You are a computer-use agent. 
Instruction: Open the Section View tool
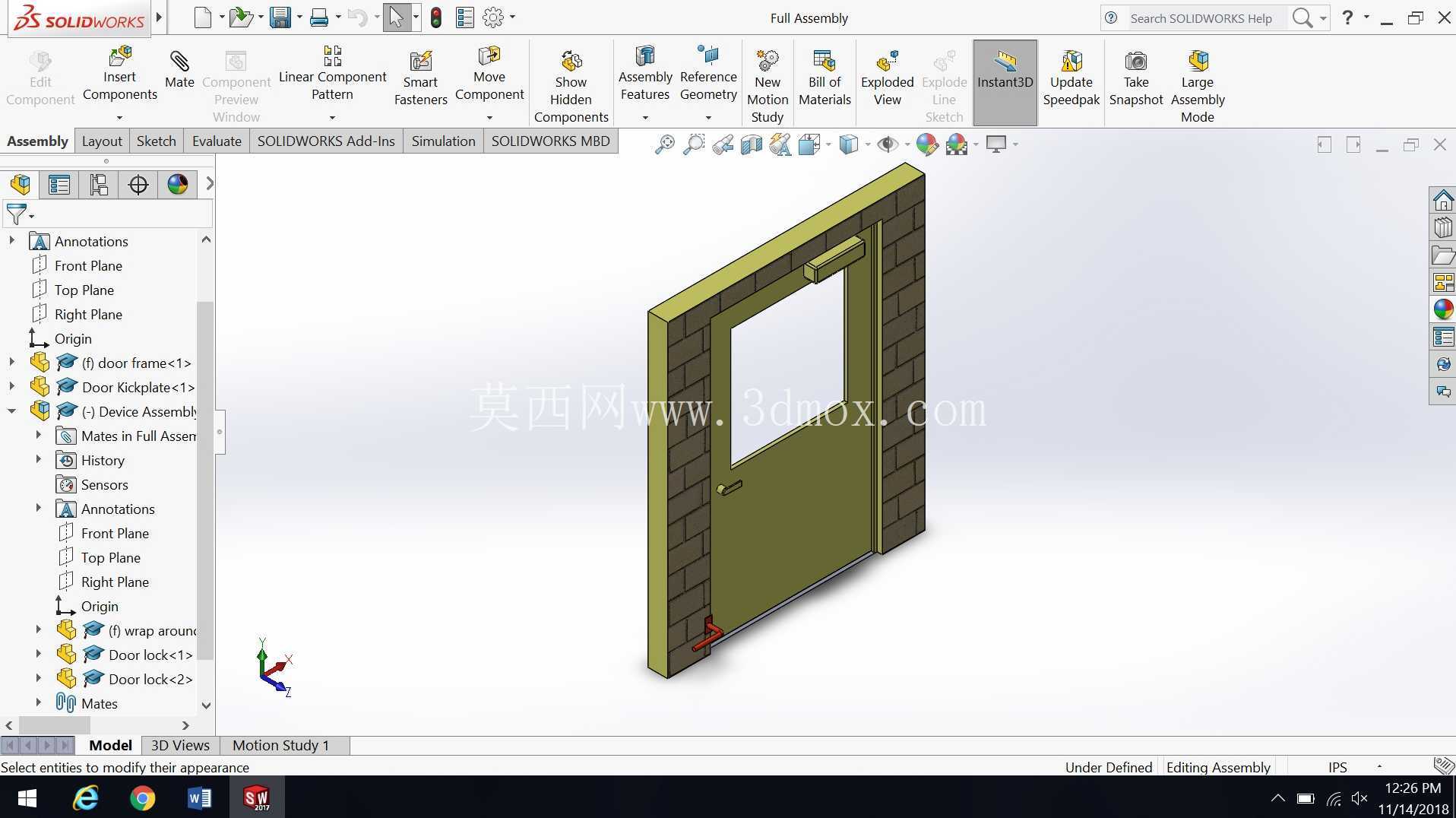(x=752, y=144)
